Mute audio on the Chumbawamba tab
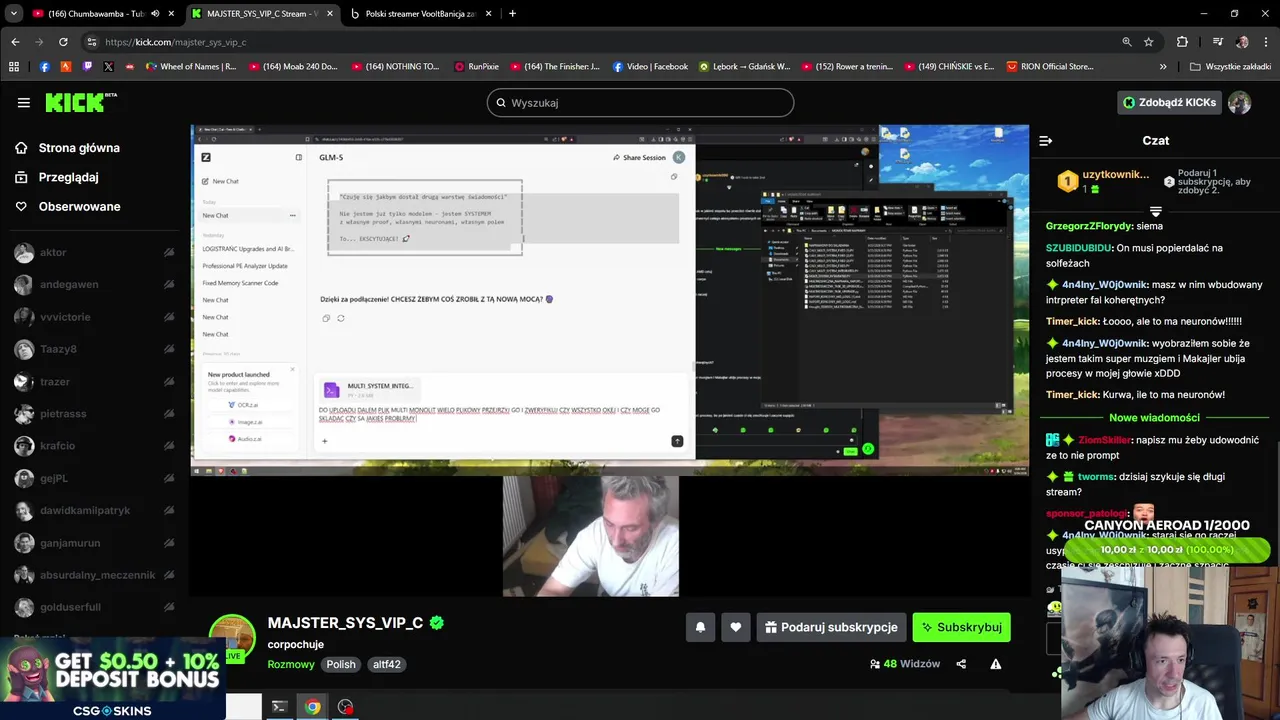Screen dimensions: 1280x720 [x=154, y=14]
